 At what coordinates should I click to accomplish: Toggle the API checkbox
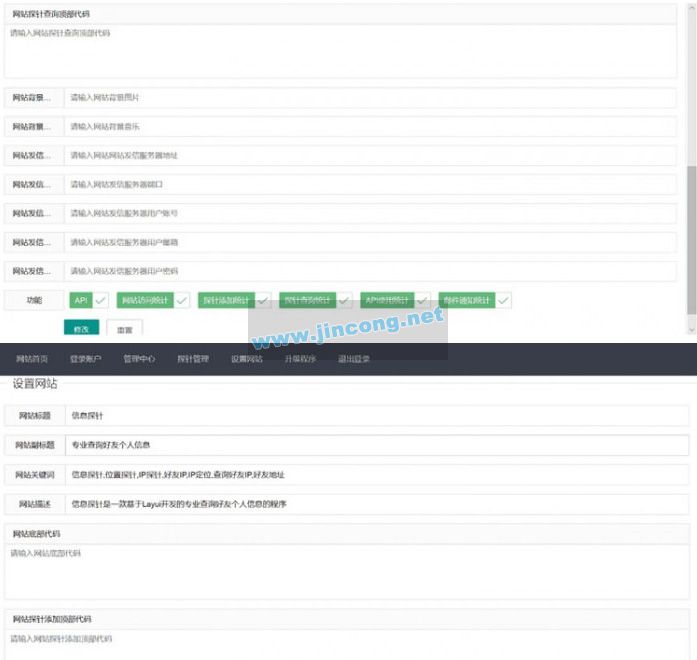coord(89,300)
